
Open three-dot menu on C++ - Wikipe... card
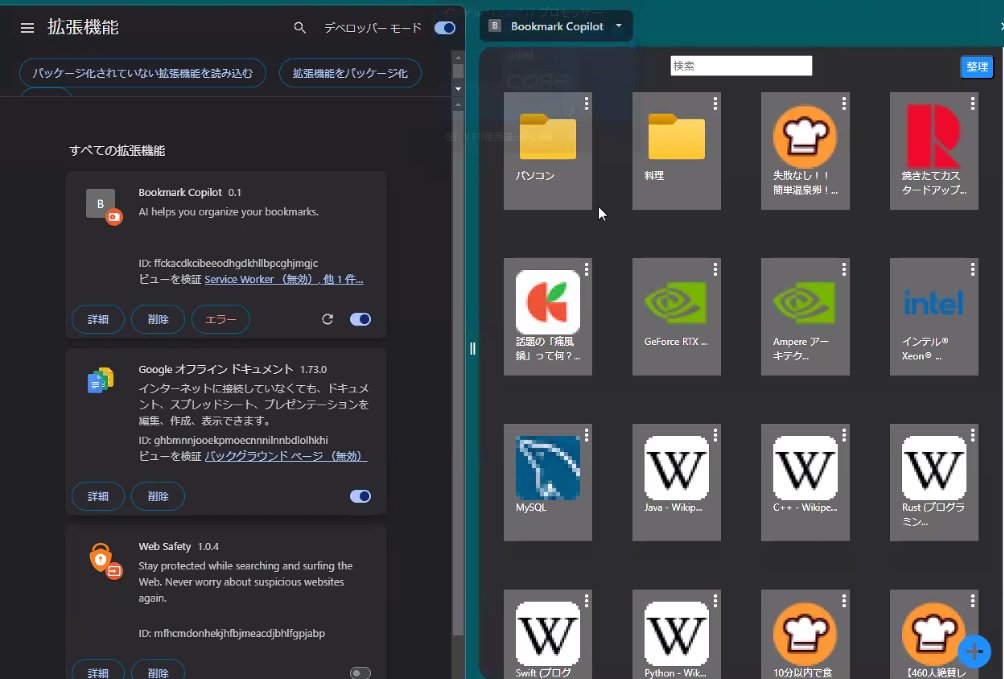(x=844, y=435)
